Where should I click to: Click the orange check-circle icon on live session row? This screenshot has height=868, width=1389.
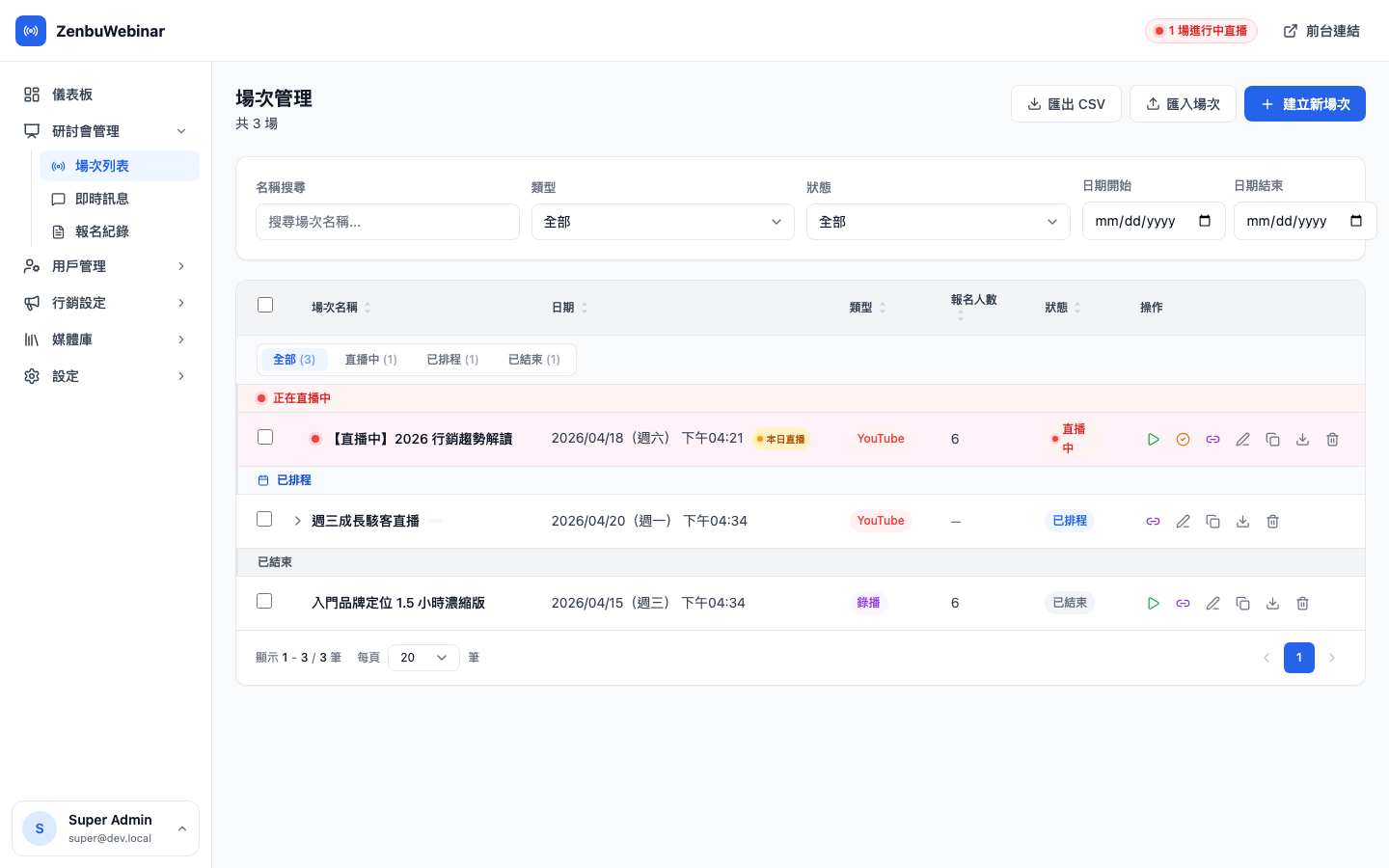tap(1184, 439)
